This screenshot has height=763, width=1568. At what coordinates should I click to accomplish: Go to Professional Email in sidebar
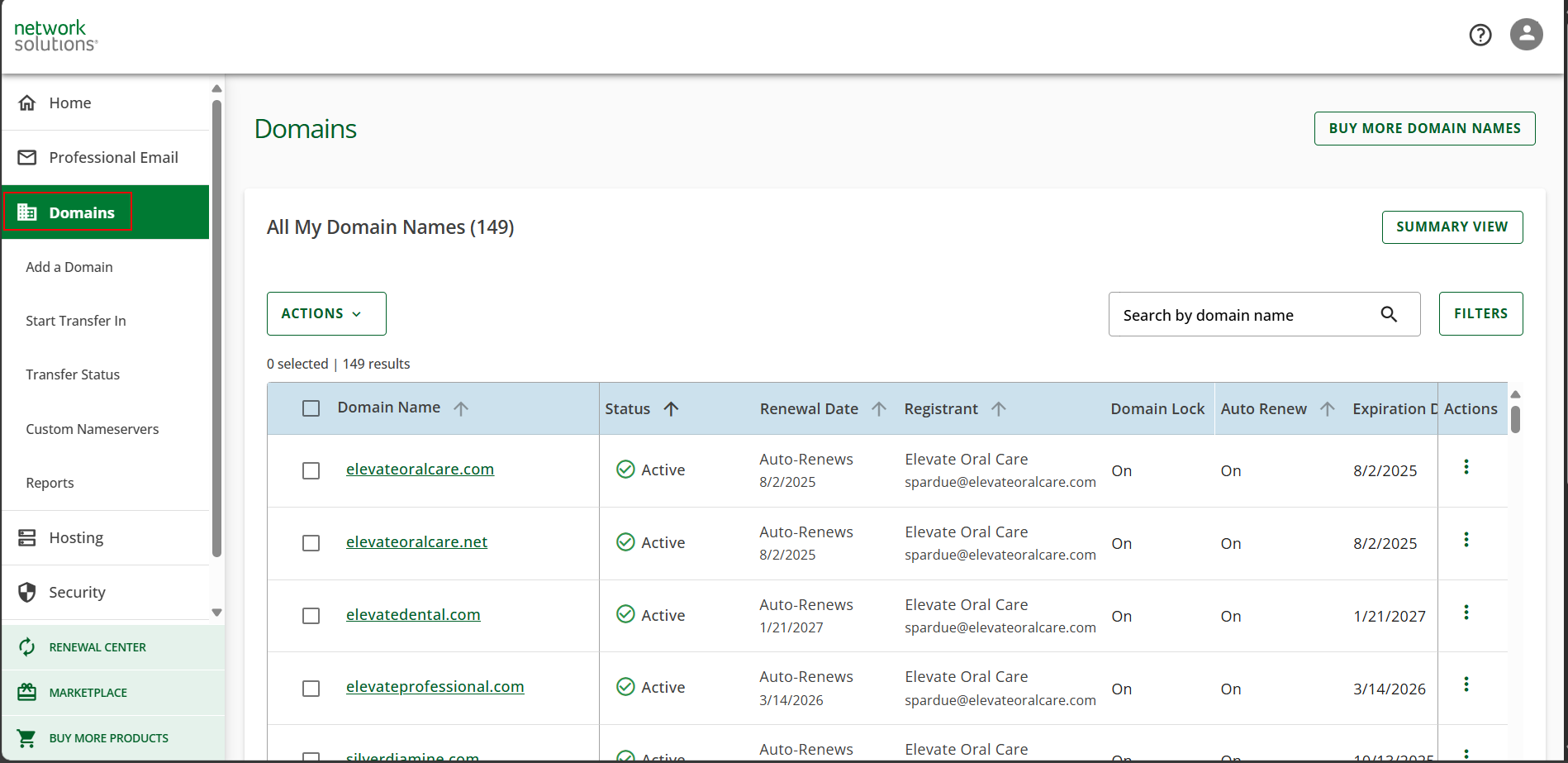[x=113, y=157]
